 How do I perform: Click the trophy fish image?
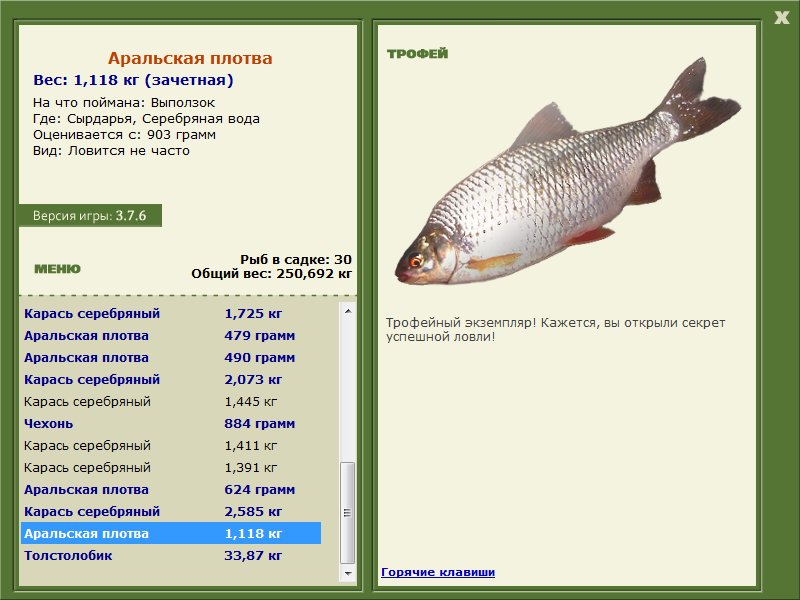567,173
